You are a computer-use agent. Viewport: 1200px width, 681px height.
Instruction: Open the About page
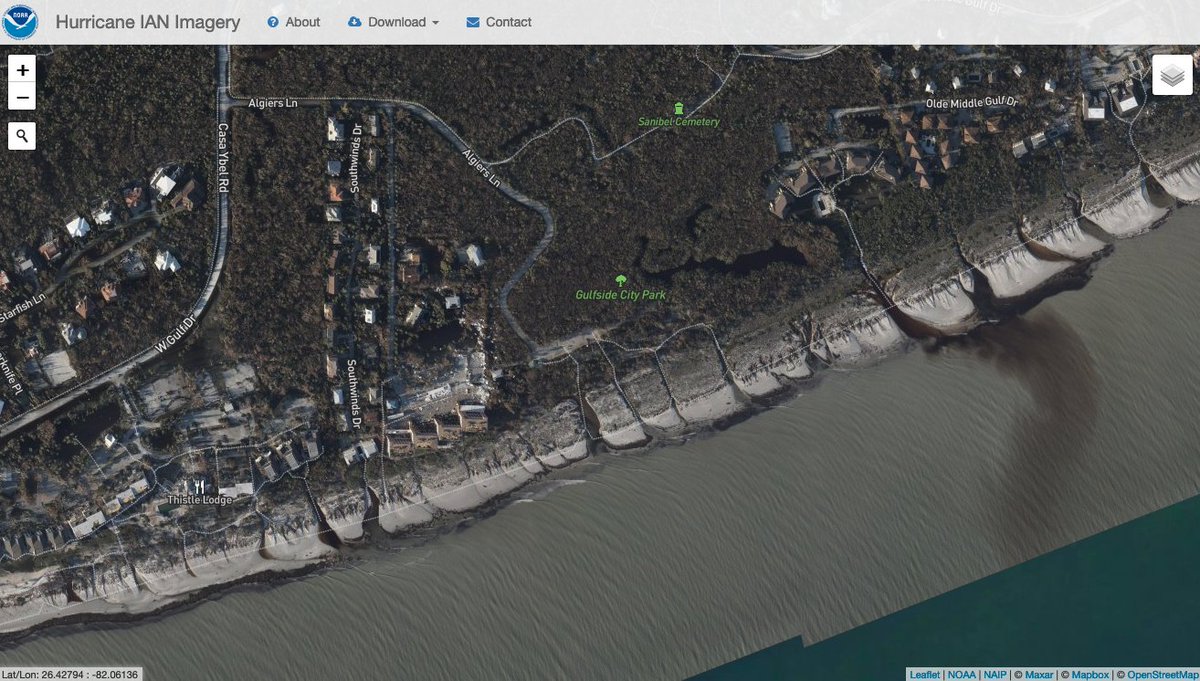coord(294,22)
